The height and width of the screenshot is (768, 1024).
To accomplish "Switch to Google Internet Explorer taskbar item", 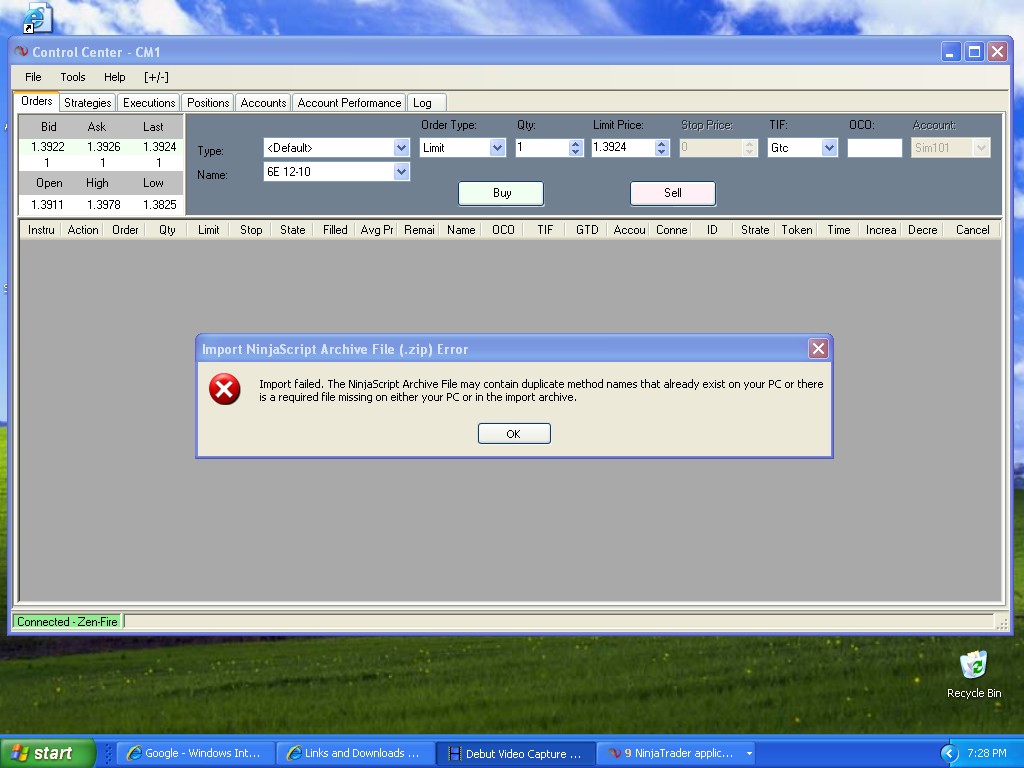I will tap(194, 753).
